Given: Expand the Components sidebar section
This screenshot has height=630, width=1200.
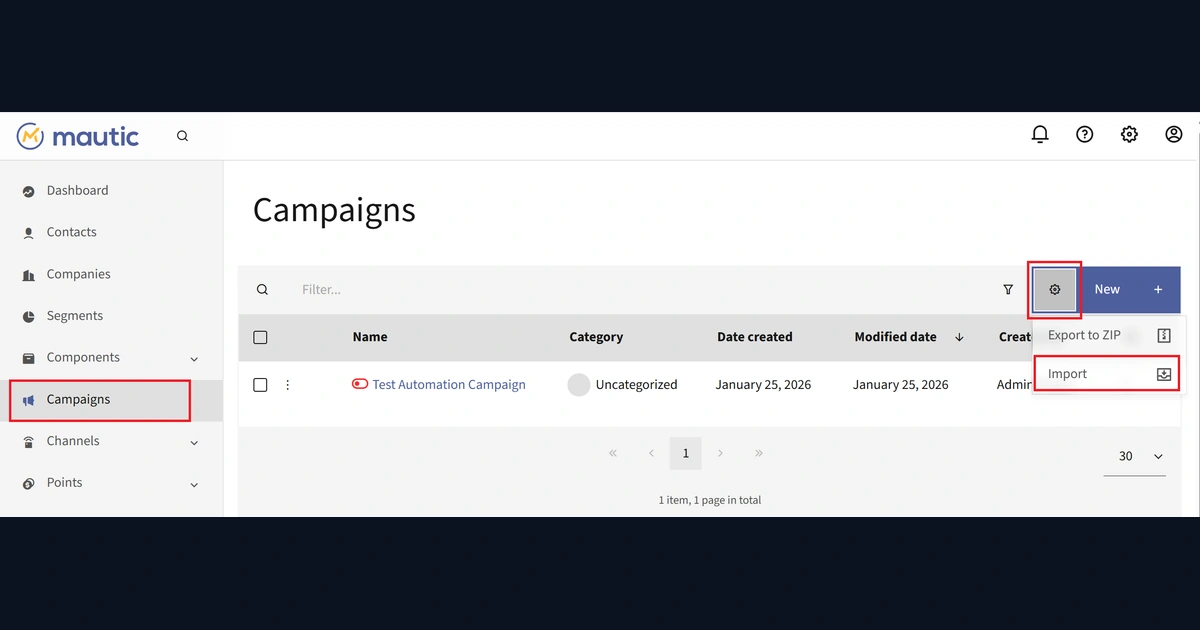Looking at the screenshot, I should 111,358.
